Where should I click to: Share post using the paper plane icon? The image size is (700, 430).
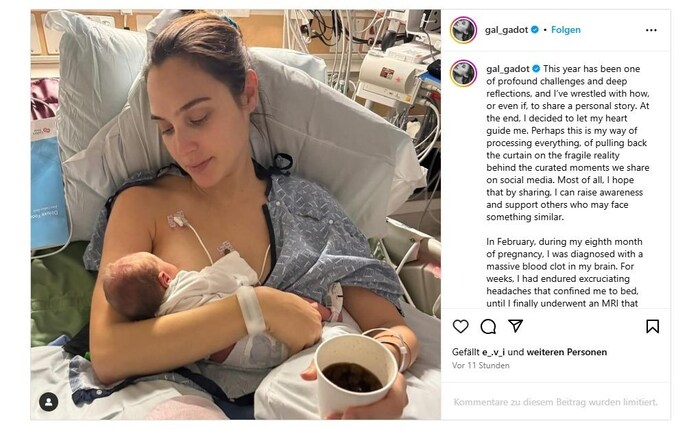(516, 326)
